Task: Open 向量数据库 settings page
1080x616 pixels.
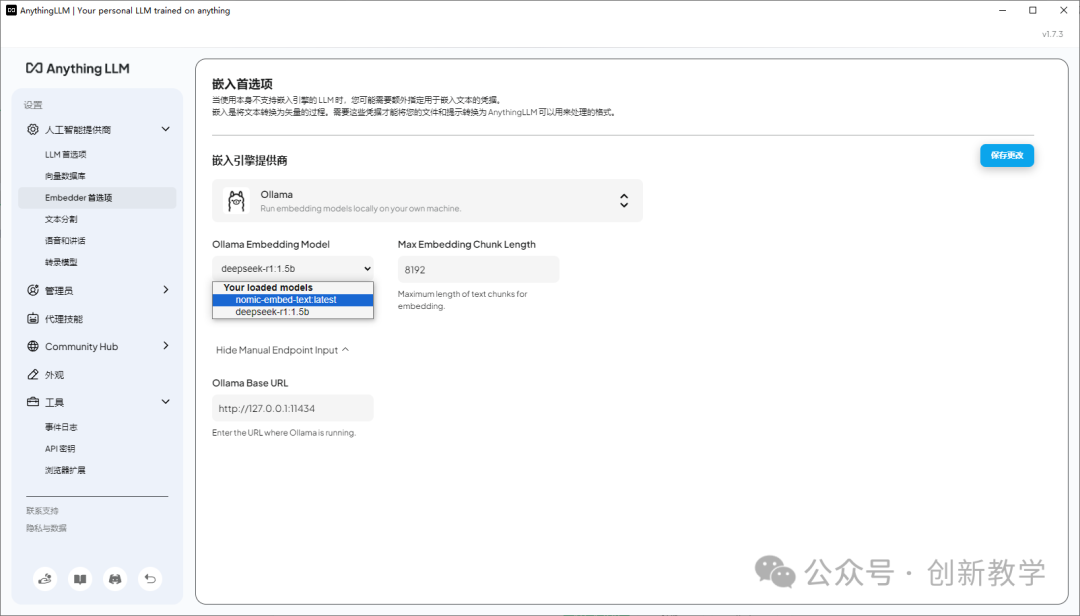Action: (x=65, y=176)
